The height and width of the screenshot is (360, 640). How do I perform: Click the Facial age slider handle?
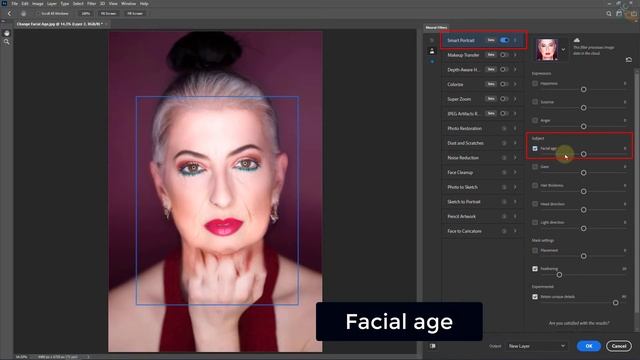click(x=584, y=154)
